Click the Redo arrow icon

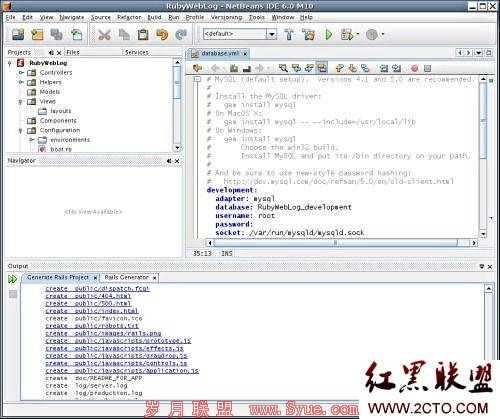pyautogui.click(x=181, y=34)
